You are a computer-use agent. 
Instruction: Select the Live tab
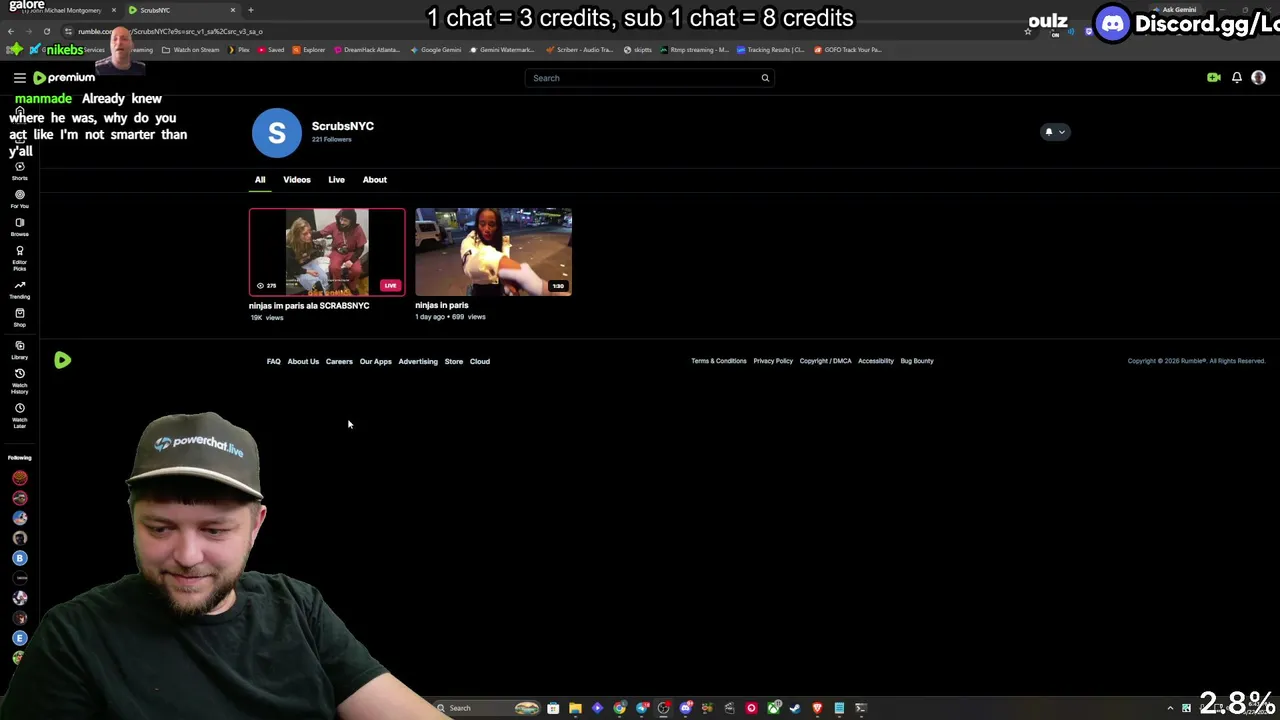(336, 180)
